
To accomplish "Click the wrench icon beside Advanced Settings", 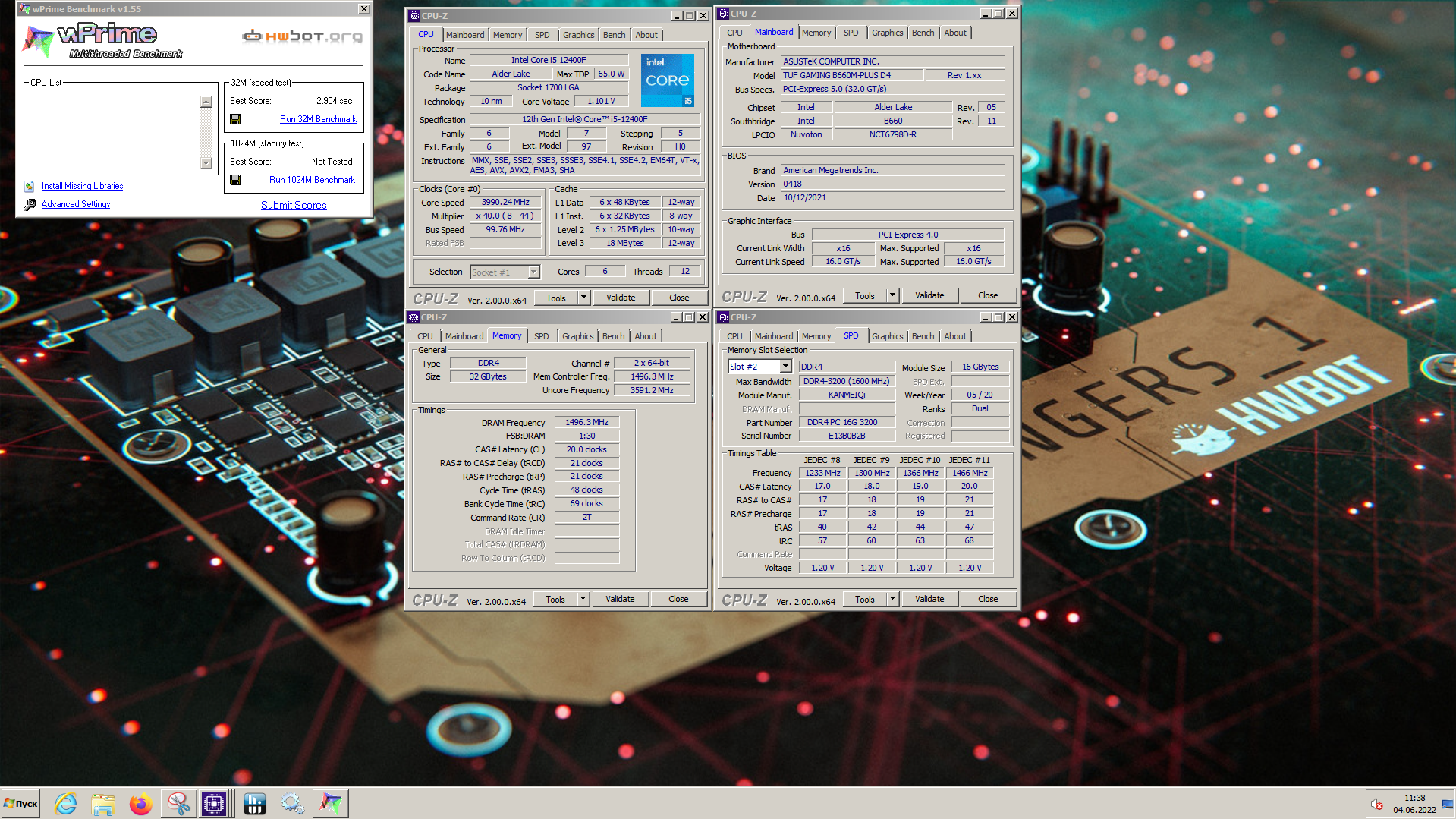I will click(x=30, y=204).
